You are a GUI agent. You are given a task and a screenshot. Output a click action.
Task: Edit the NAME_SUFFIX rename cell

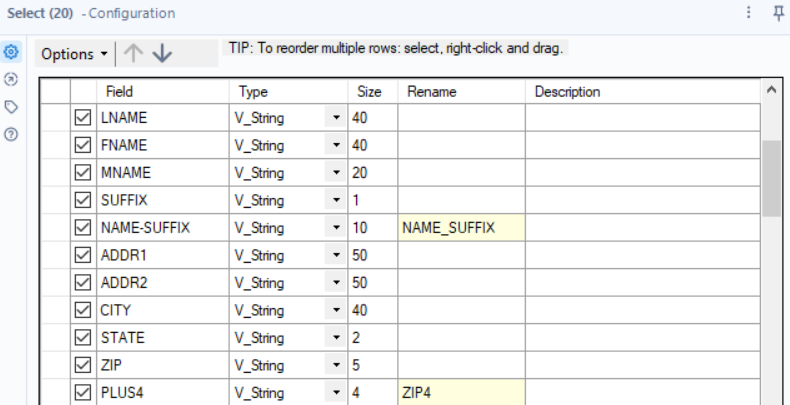pyautogui.click(x=461, y=228)
